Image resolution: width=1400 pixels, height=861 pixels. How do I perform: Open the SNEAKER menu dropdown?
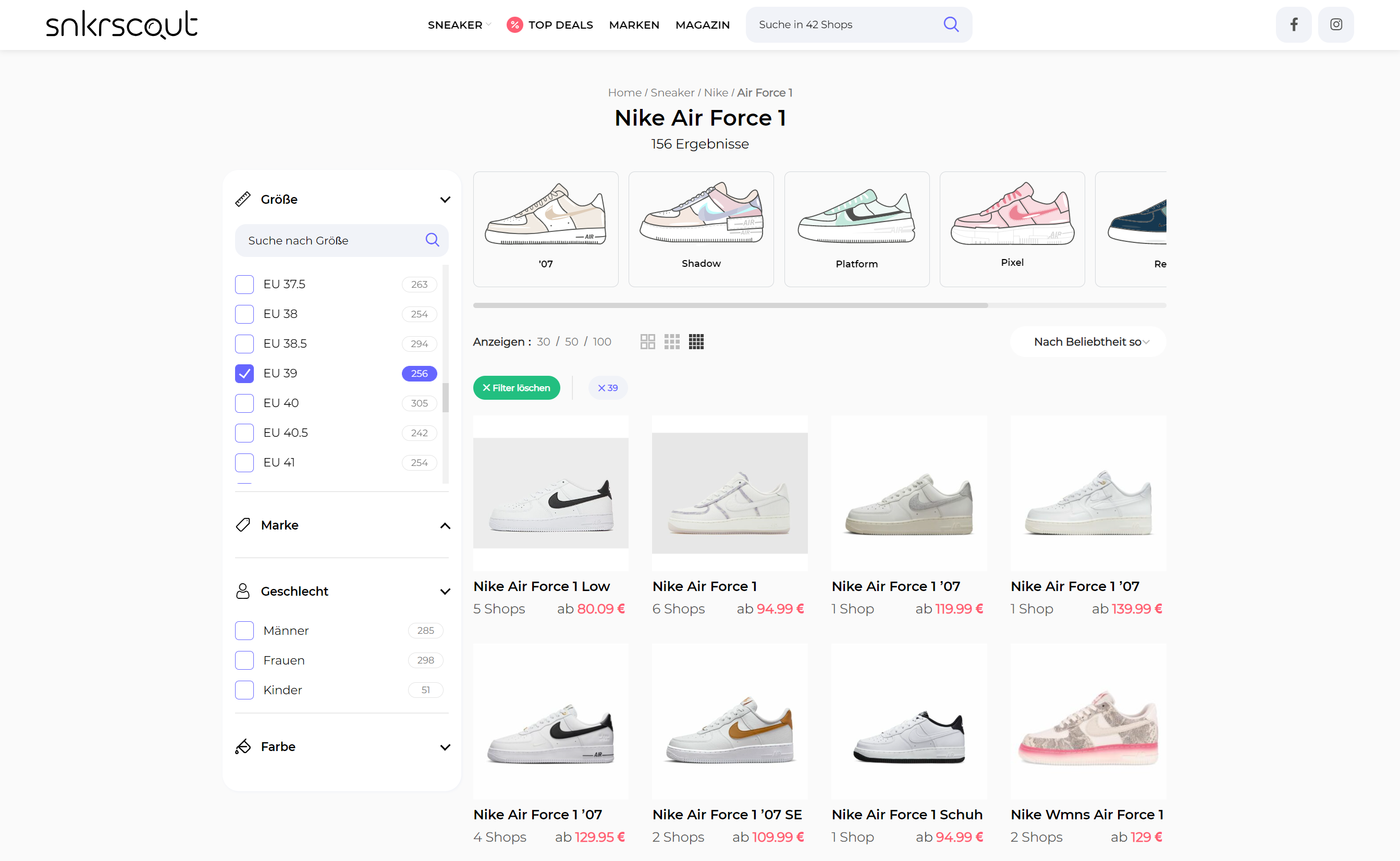click(458, 25)
